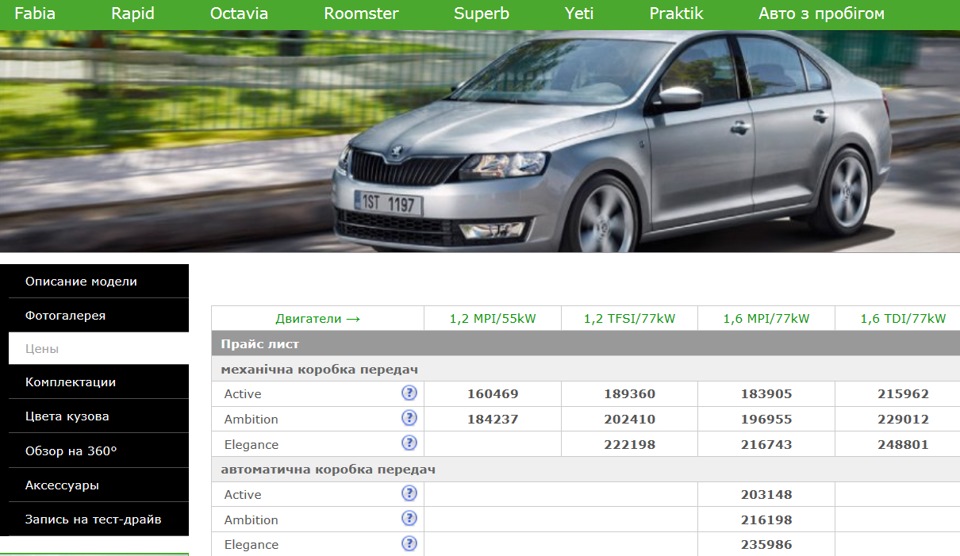Click Active label under manual gearbox
Screen dimensions: 960x556
coord(242,394)
